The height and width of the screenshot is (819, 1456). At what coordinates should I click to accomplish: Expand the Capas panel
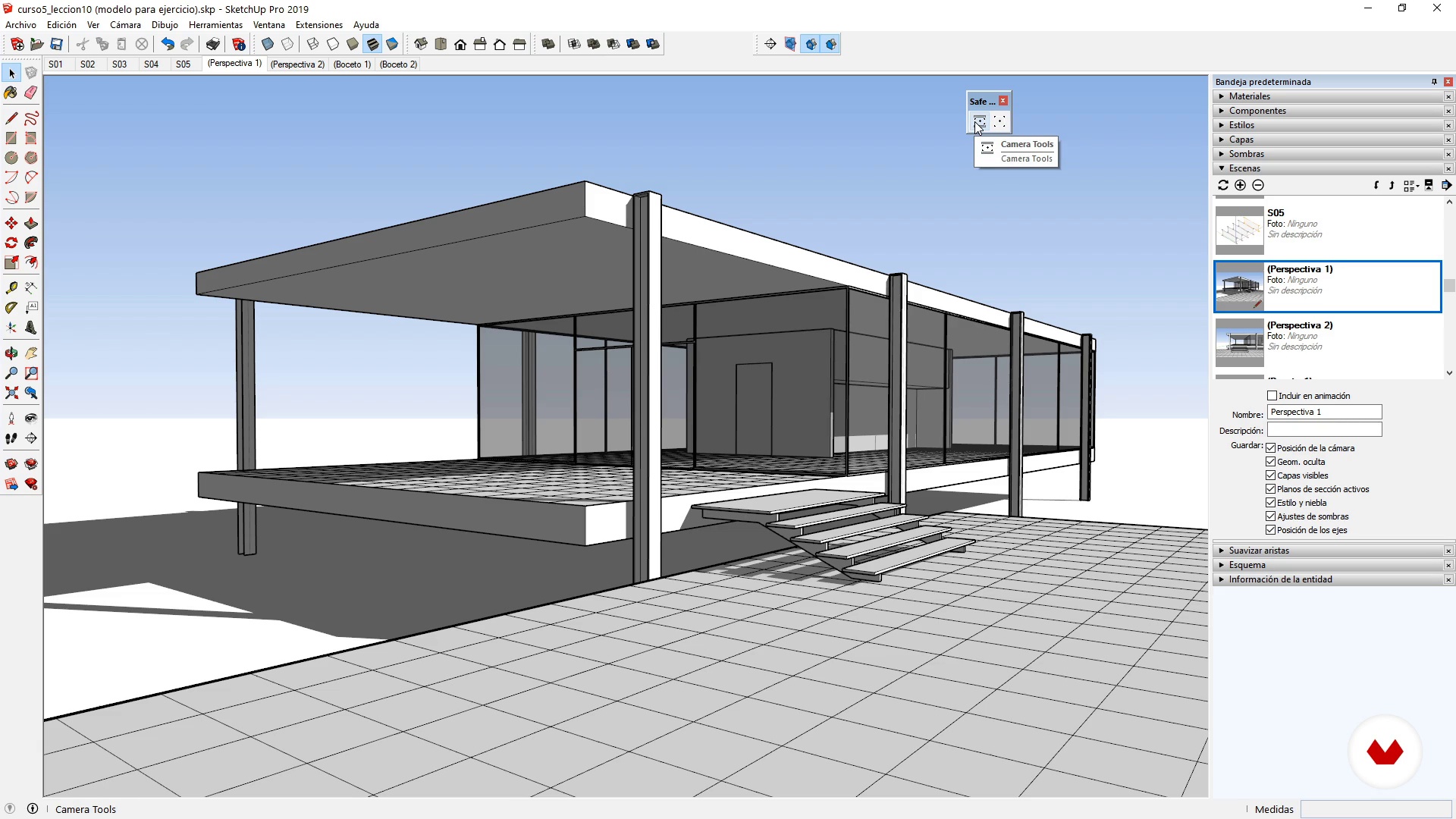coord(1327,140)
